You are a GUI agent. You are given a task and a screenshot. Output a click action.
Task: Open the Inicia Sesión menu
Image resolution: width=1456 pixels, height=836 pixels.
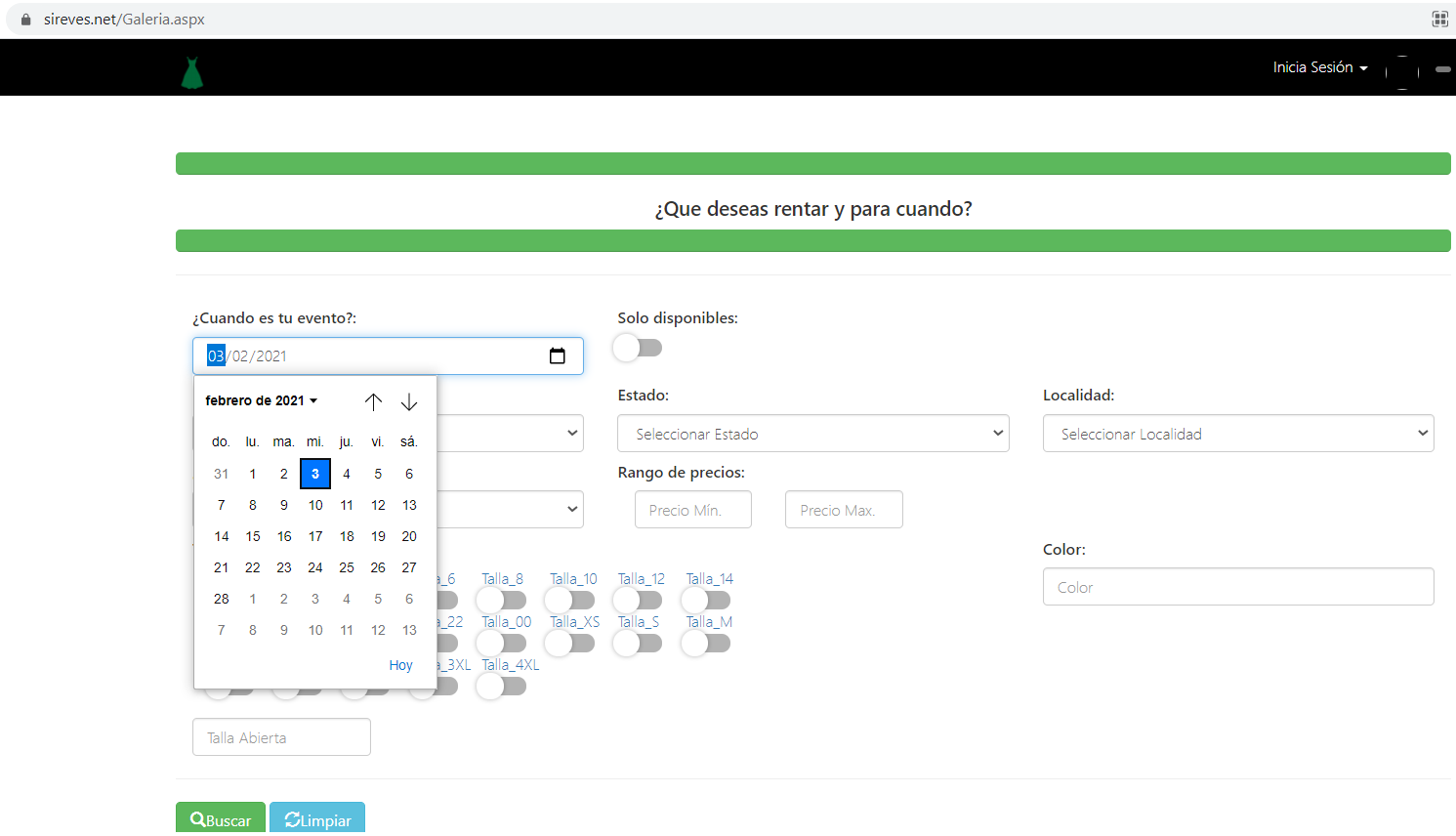[x=1319, y=67]
